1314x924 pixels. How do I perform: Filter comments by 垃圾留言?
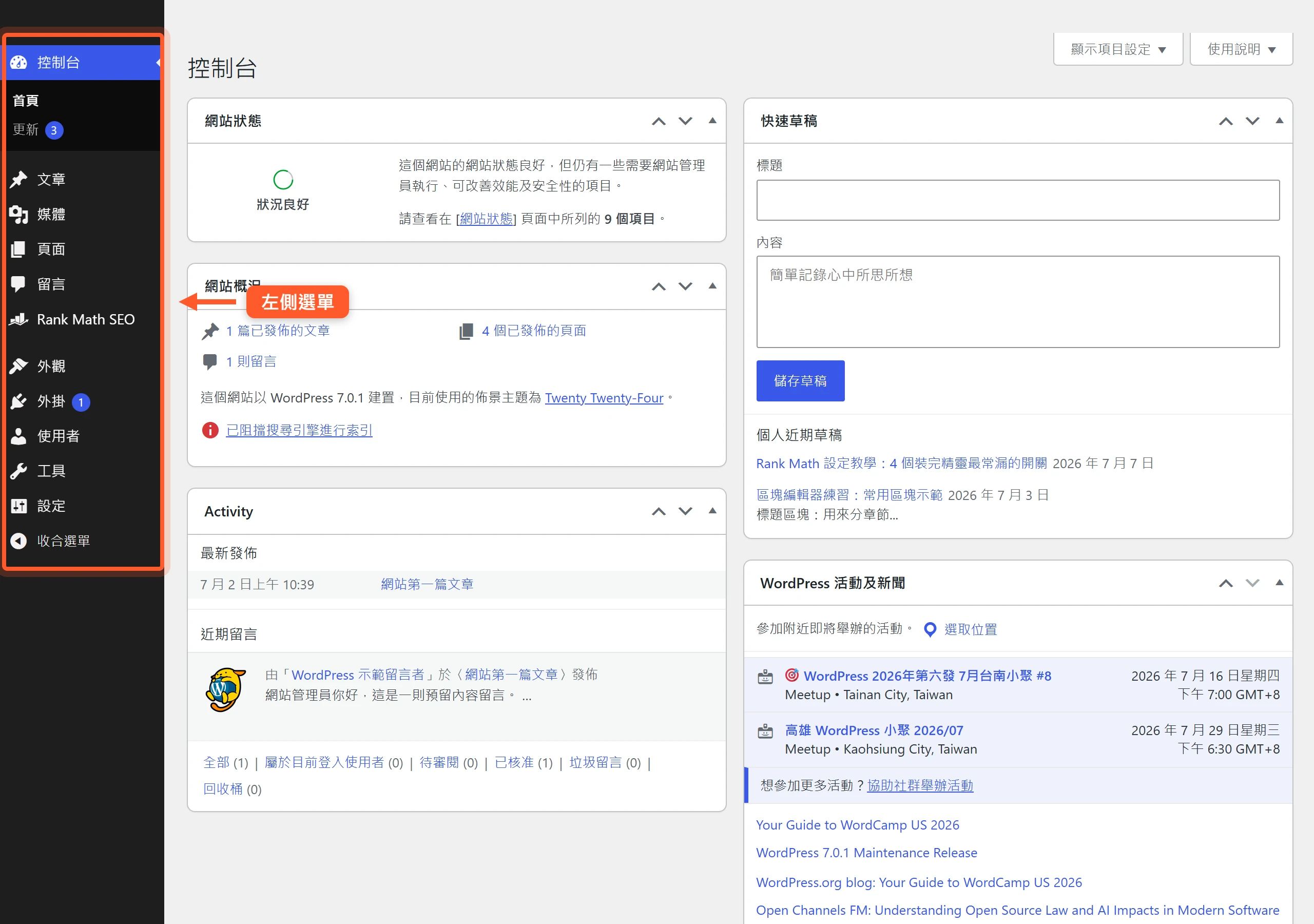[595, 763]
